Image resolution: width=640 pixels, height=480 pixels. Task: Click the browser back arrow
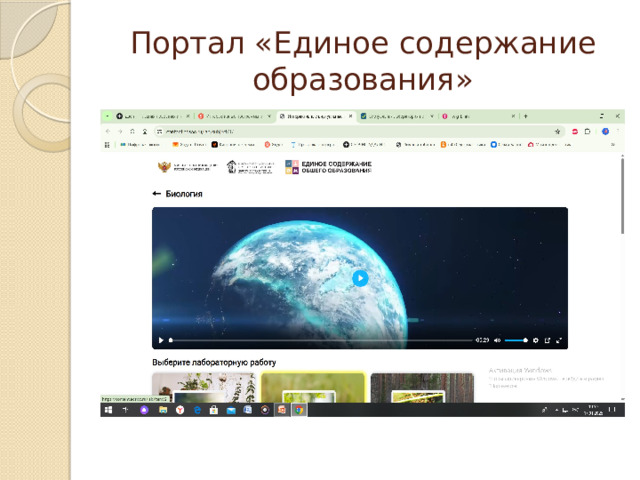coord(108,131)
